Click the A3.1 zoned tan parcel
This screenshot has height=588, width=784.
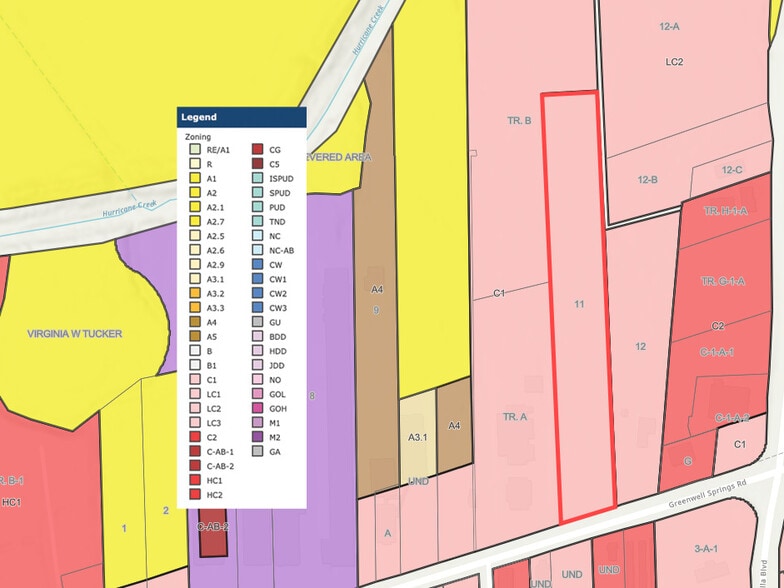coord(418,436)
